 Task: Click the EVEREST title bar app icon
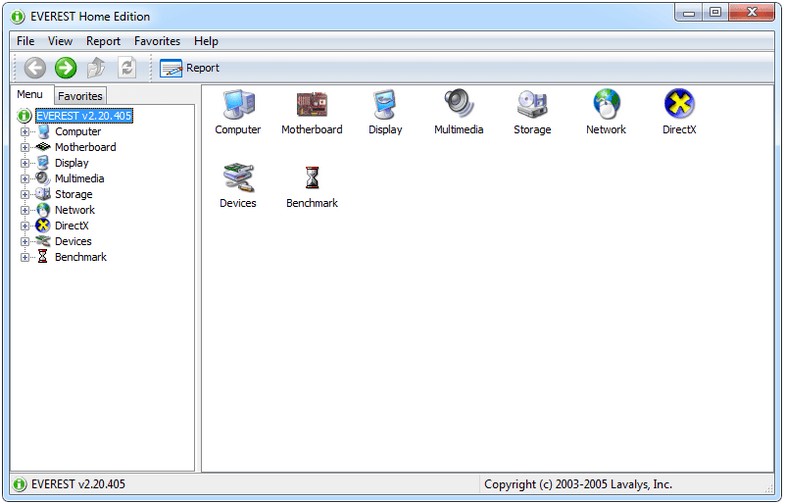[18, 17]
